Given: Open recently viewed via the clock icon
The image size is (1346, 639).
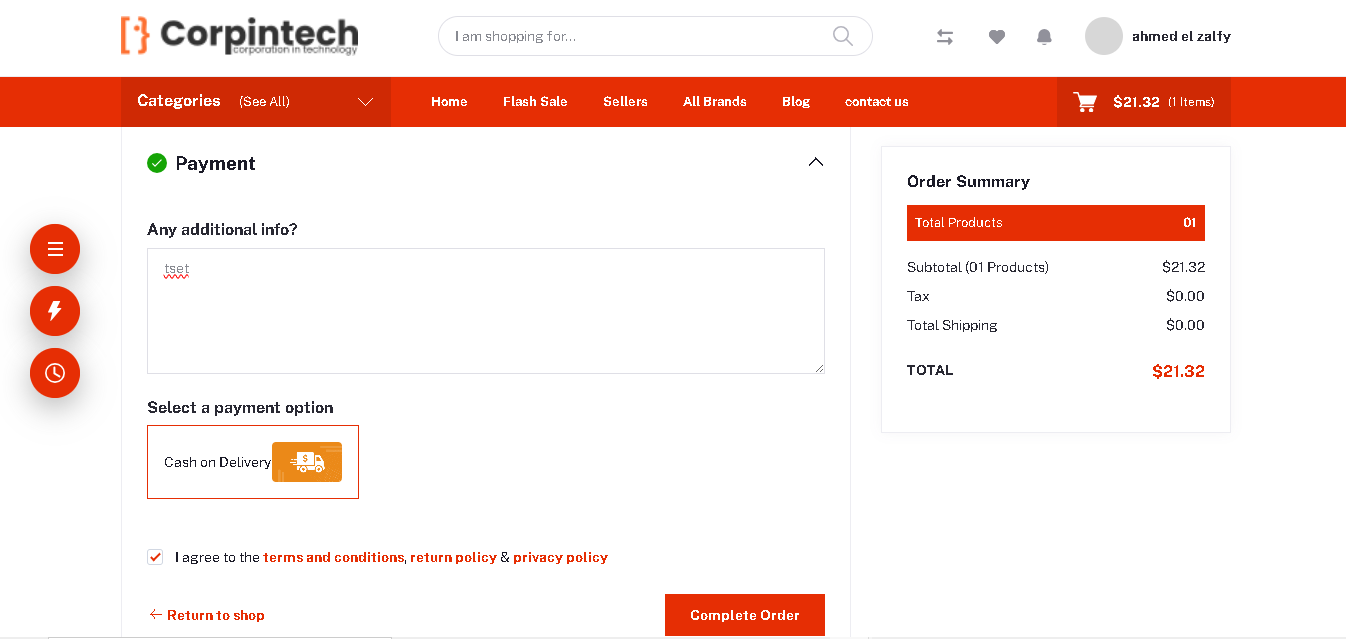Looking at the screenshot, I should [55, 373].
